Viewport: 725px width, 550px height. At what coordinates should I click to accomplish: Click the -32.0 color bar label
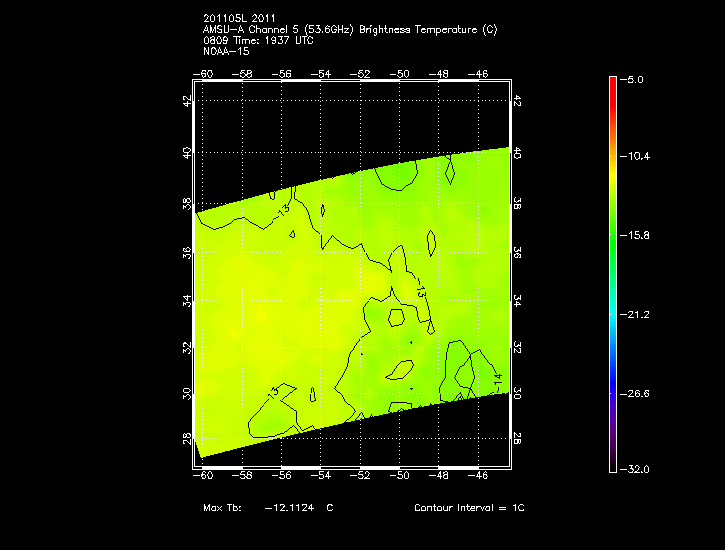(x=637, y=469)
